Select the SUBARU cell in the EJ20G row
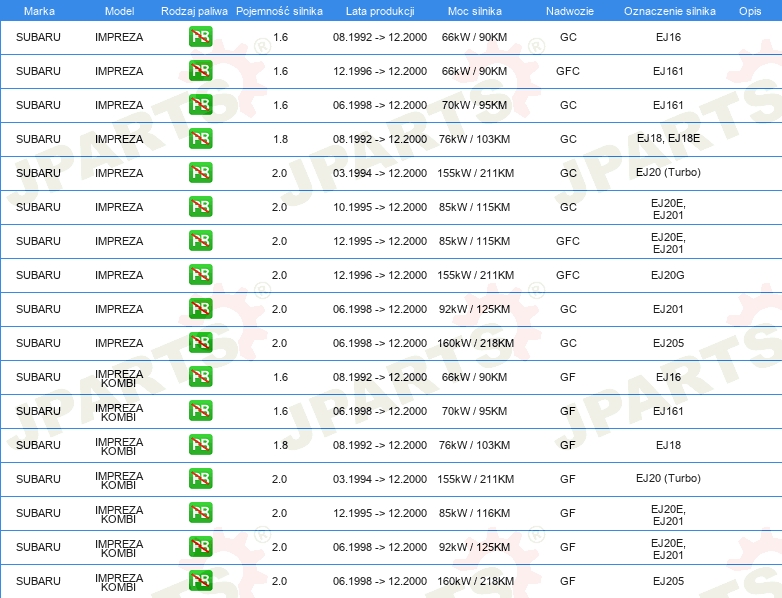782x598 pixels. click(x=38, y=275)
